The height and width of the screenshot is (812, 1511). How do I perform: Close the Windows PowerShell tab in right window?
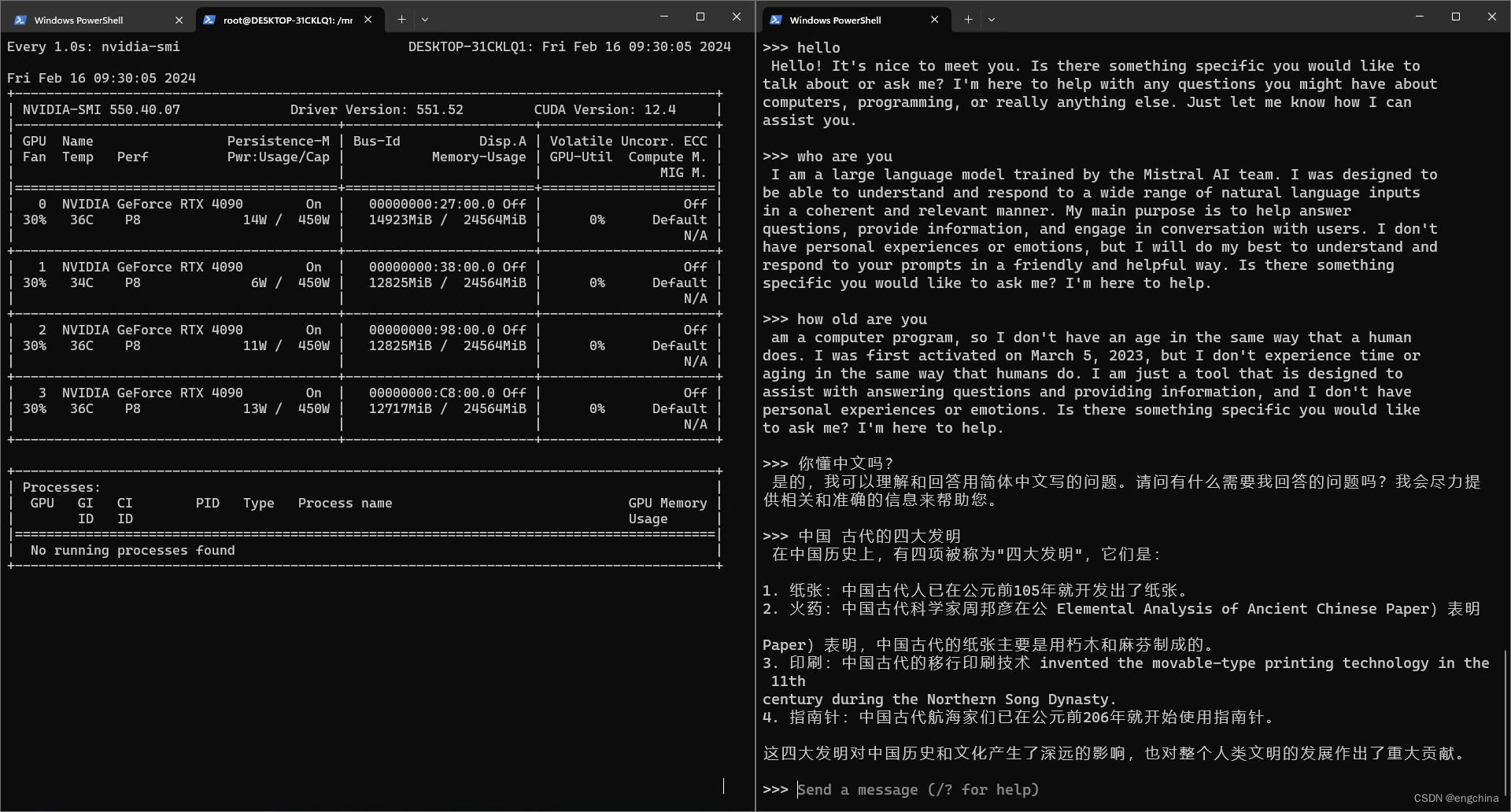point(934,20)
